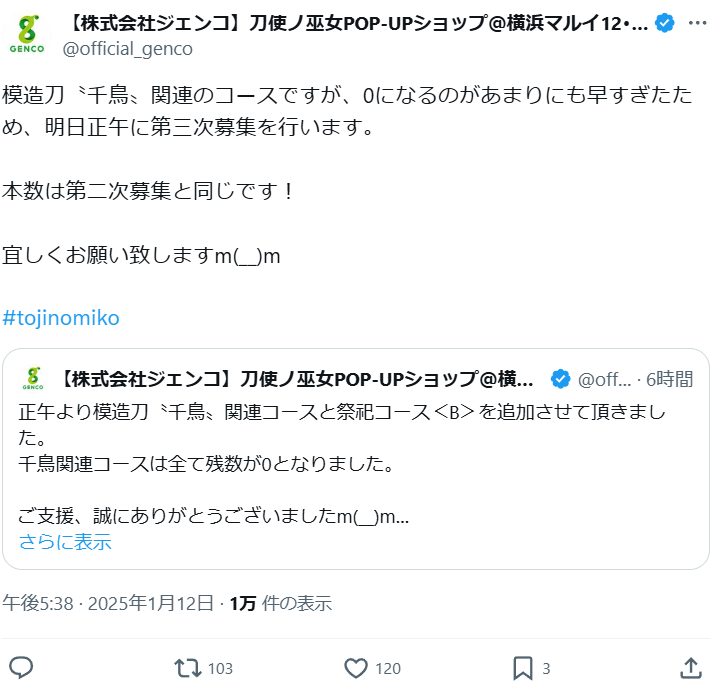Image resolution: width=721 pixels, height=693 pixels.
Task: Like the tweet with the heart icon
Action: (356, 668)
